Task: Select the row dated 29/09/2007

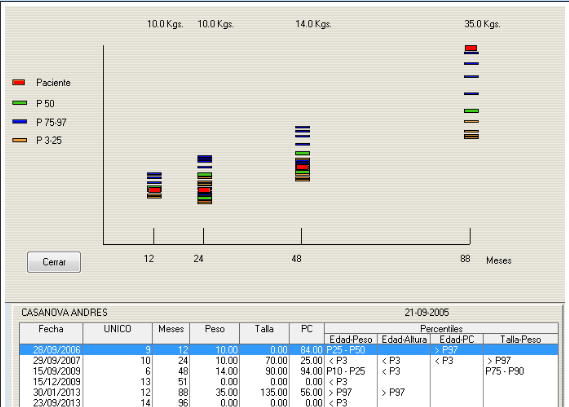Action: click(x=289, y=361)
